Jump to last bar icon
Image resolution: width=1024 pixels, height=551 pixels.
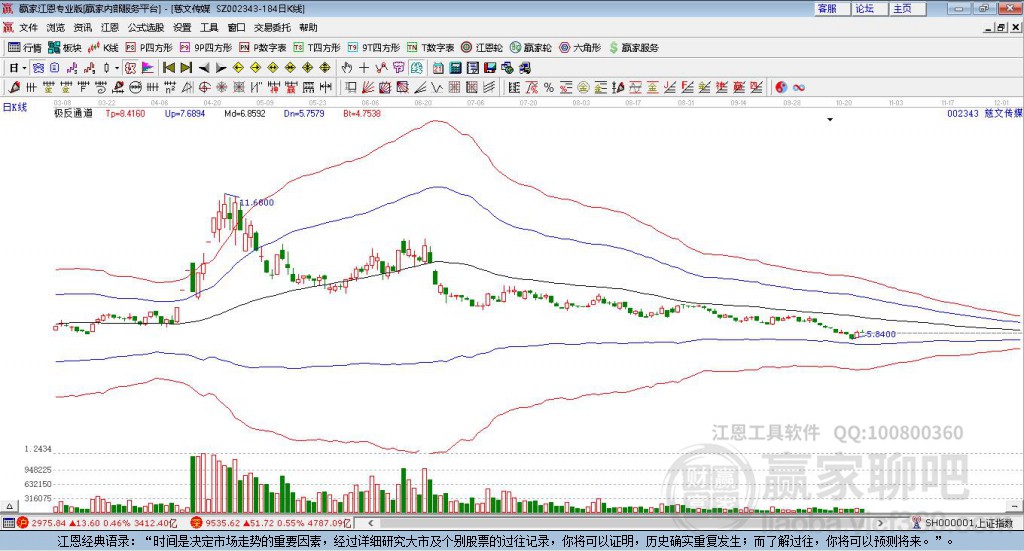[x=186, y=68]
